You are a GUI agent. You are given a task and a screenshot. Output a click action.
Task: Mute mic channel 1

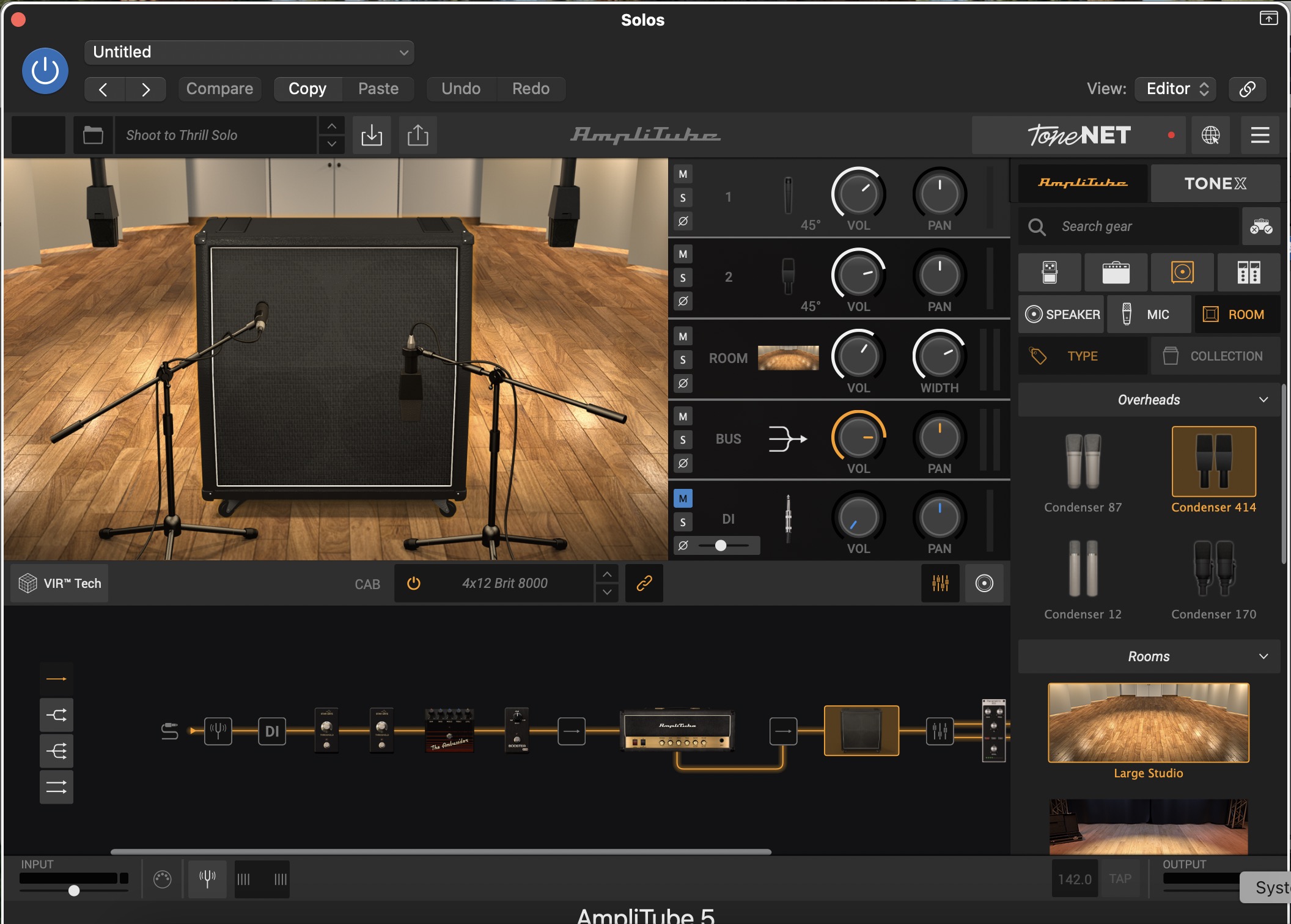pos(683,174)
